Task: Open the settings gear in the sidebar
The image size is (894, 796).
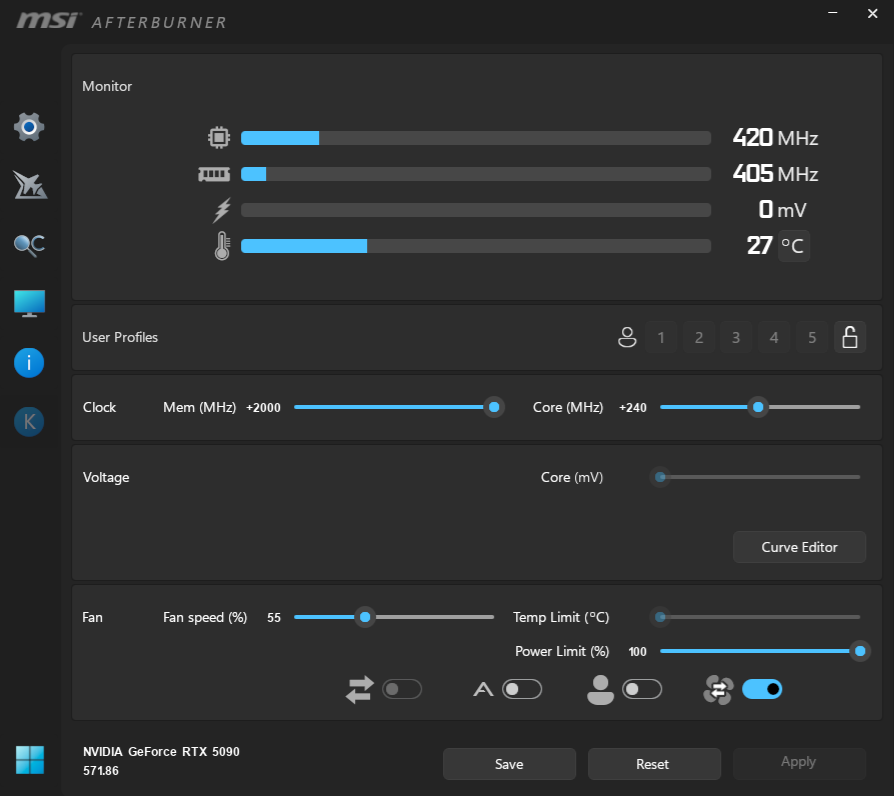Action: (x=29, y=127)
